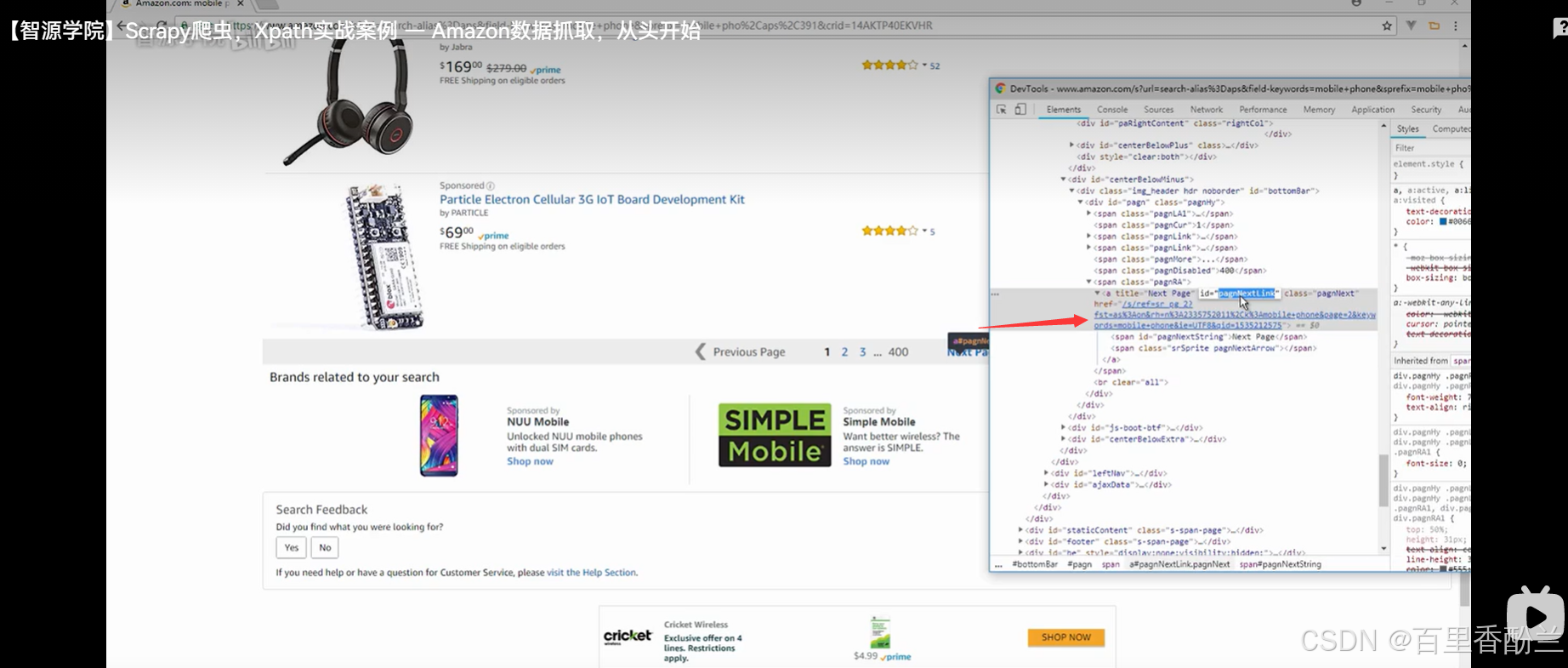Viewport: 1568px width, 668px height.
Task: Expand the div id="centerBelowPlus" node
Action: click(1071, 146)
